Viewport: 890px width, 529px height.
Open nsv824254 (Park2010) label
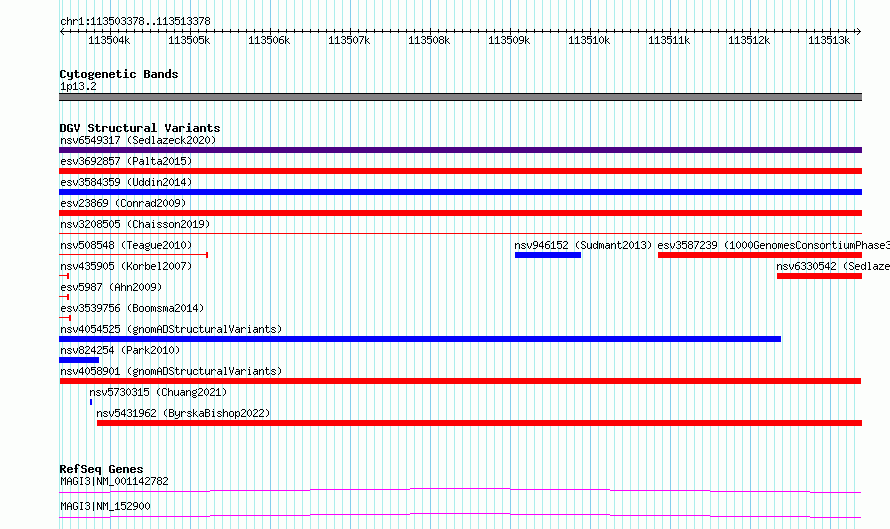coord(120,350)
